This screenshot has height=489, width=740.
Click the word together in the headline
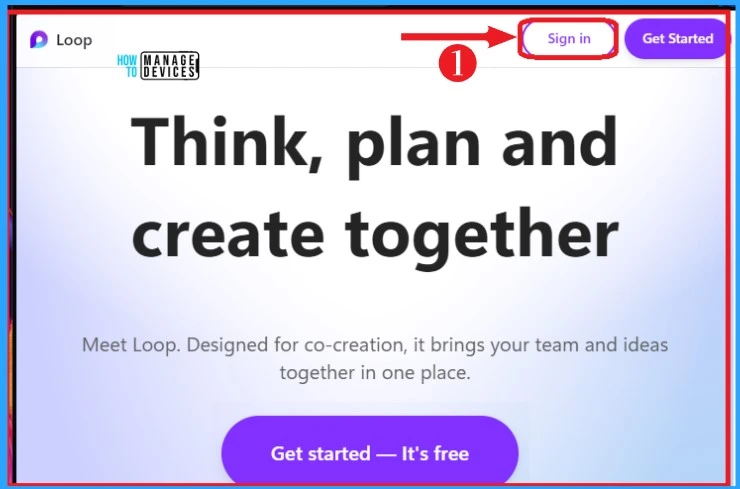point(481,238)
